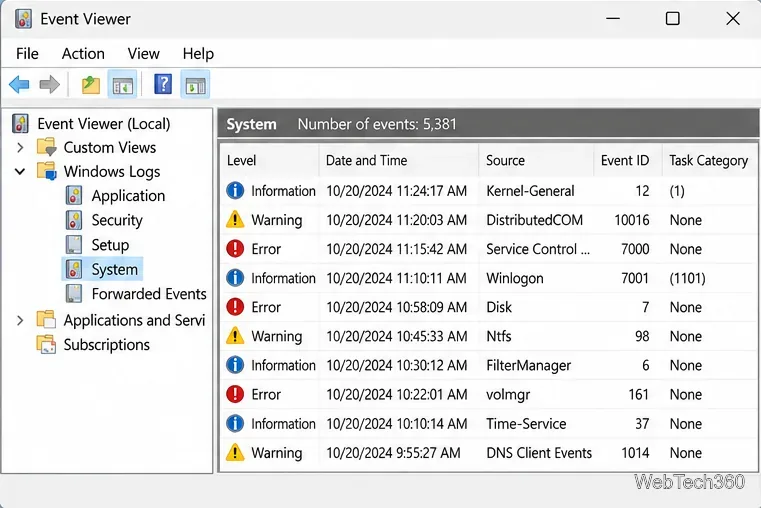This screenshot has height=508, width=761.
Task: Click the (1101) task category cell
Action: click(687, 278)
